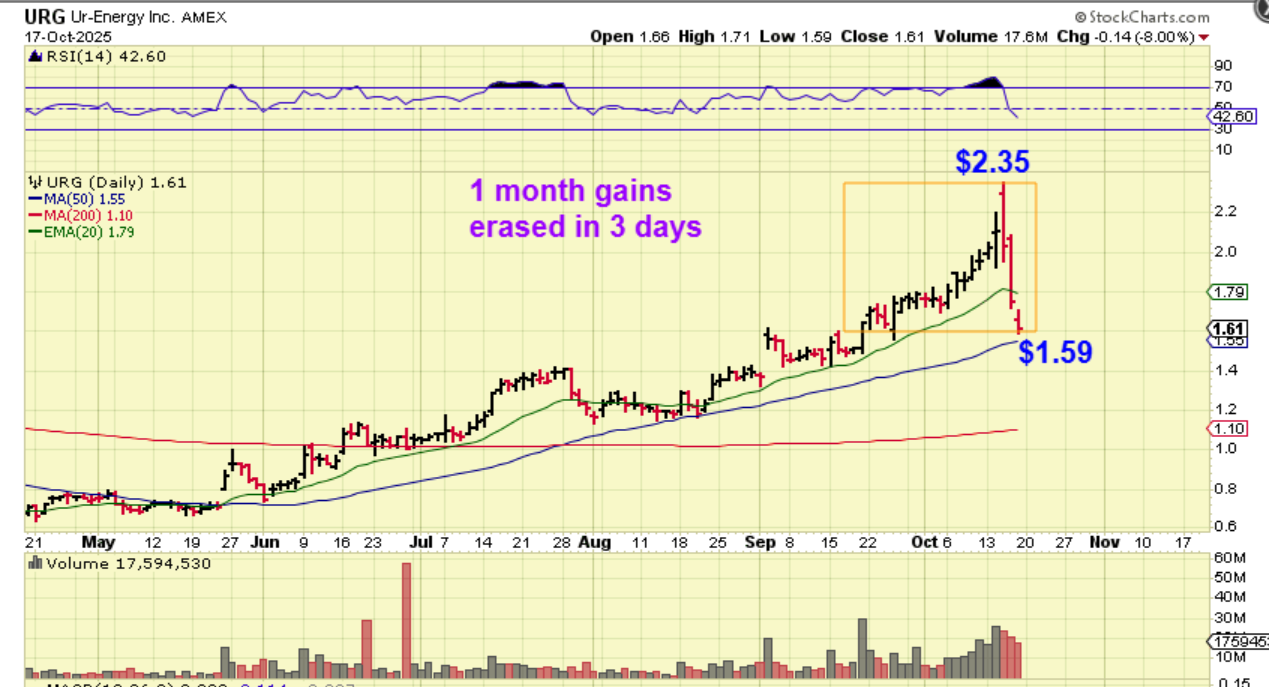Click the 2.0 price axis label
1269x687 pixels.
(x=1225, y=251)
